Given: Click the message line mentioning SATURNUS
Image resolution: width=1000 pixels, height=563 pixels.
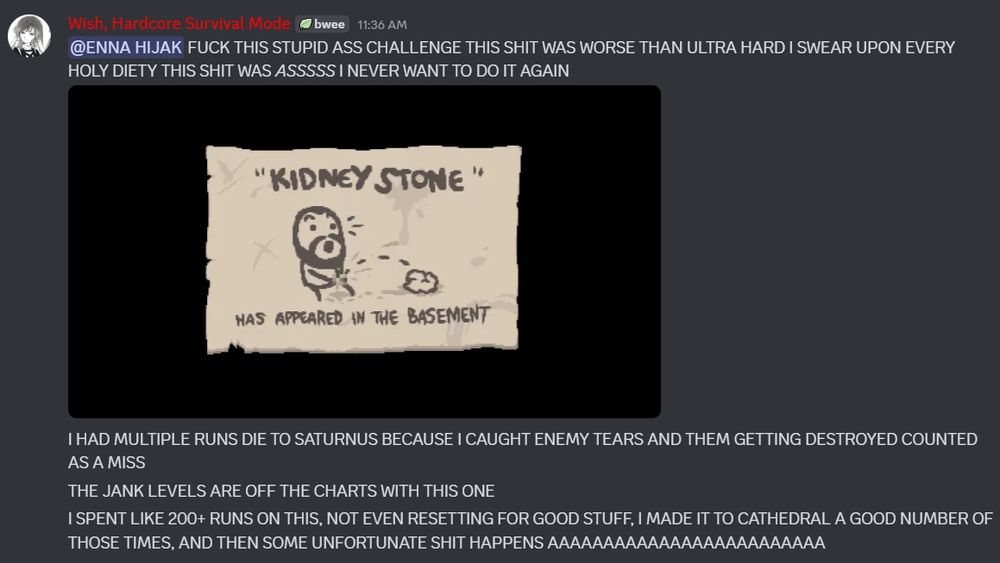Looking at the screenshot, I should click(522, 439).
